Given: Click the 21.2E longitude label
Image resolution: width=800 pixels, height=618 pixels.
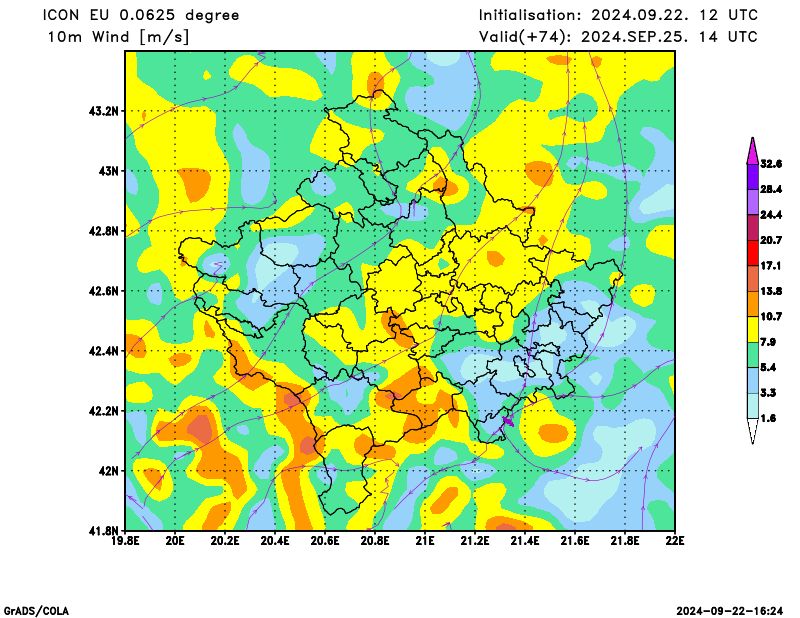Looking at the screenshot, I should pyautogui.click(x=476, y=541).
